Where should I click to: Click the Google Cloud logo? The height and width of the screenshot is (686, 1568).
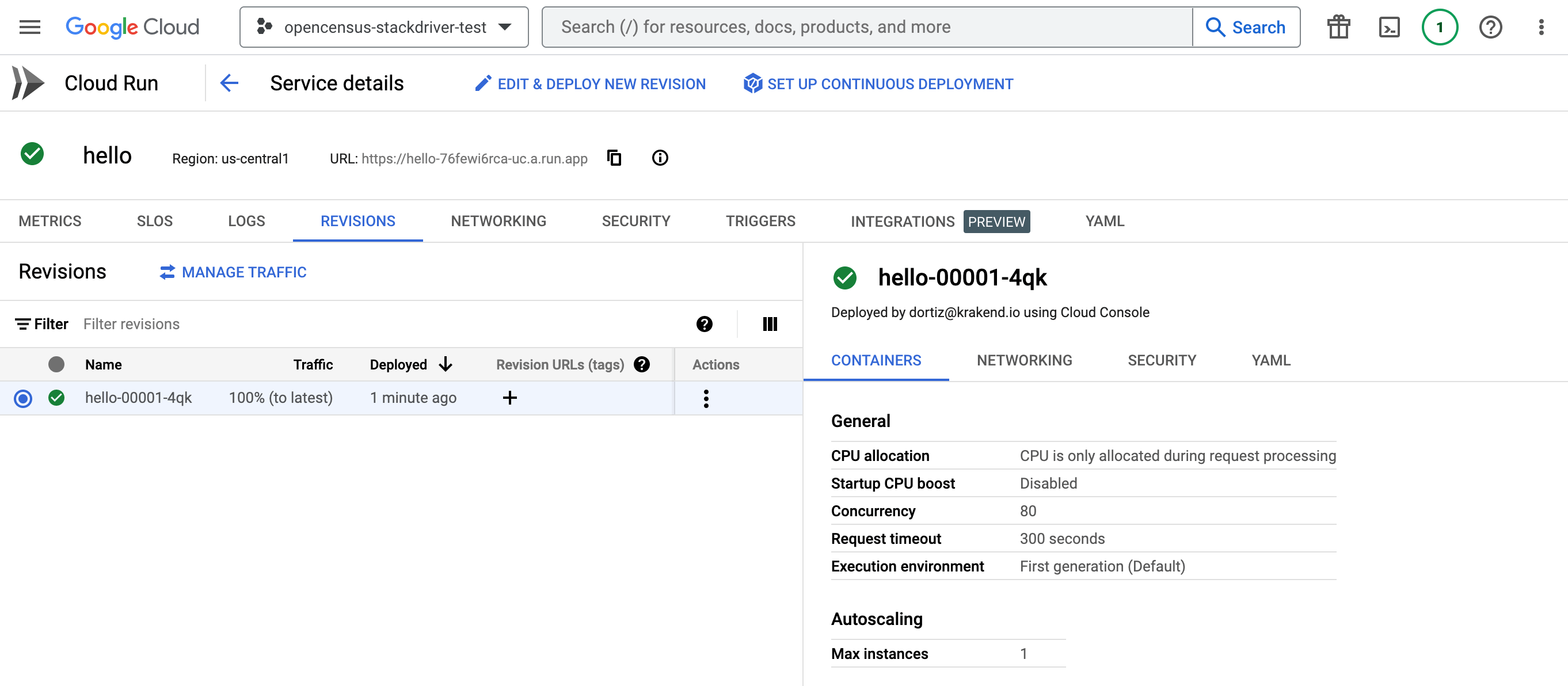click(132, 27)
